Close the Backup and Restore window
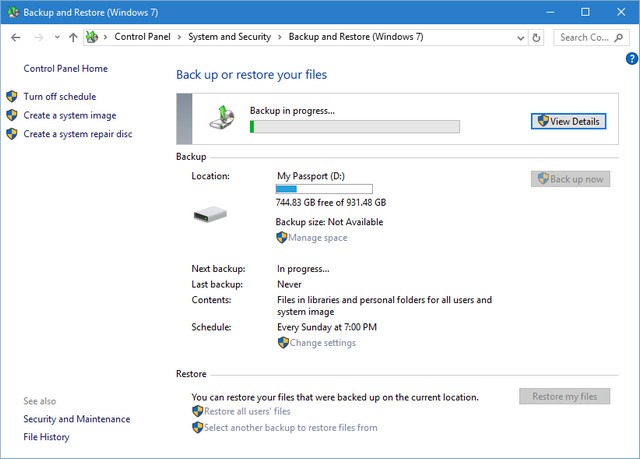 click(x=621, y=12)
